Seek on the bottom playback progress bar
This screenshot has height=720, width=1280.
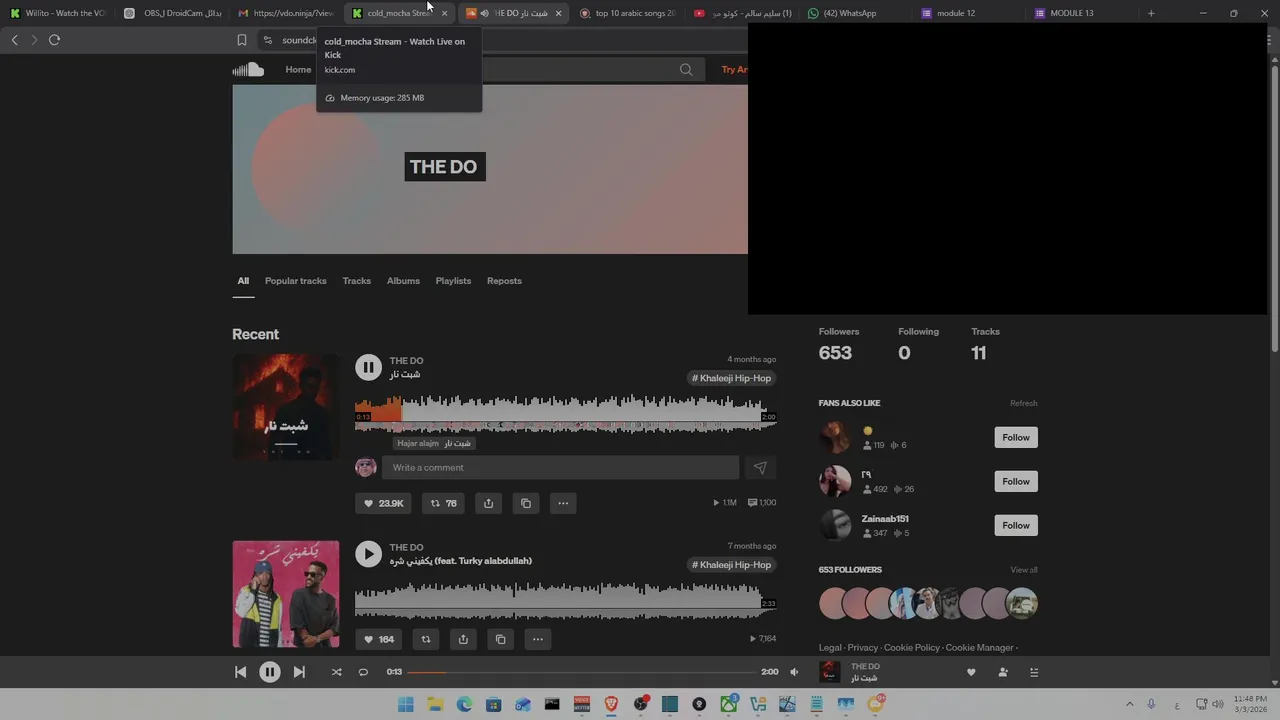coord(581,672)
